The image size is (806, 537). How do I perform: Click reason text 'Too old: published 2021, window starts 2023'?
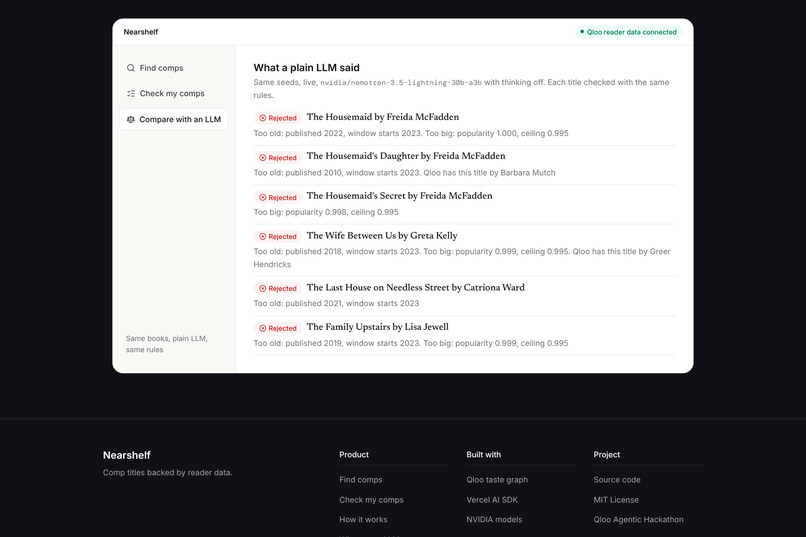coord(336,303)
